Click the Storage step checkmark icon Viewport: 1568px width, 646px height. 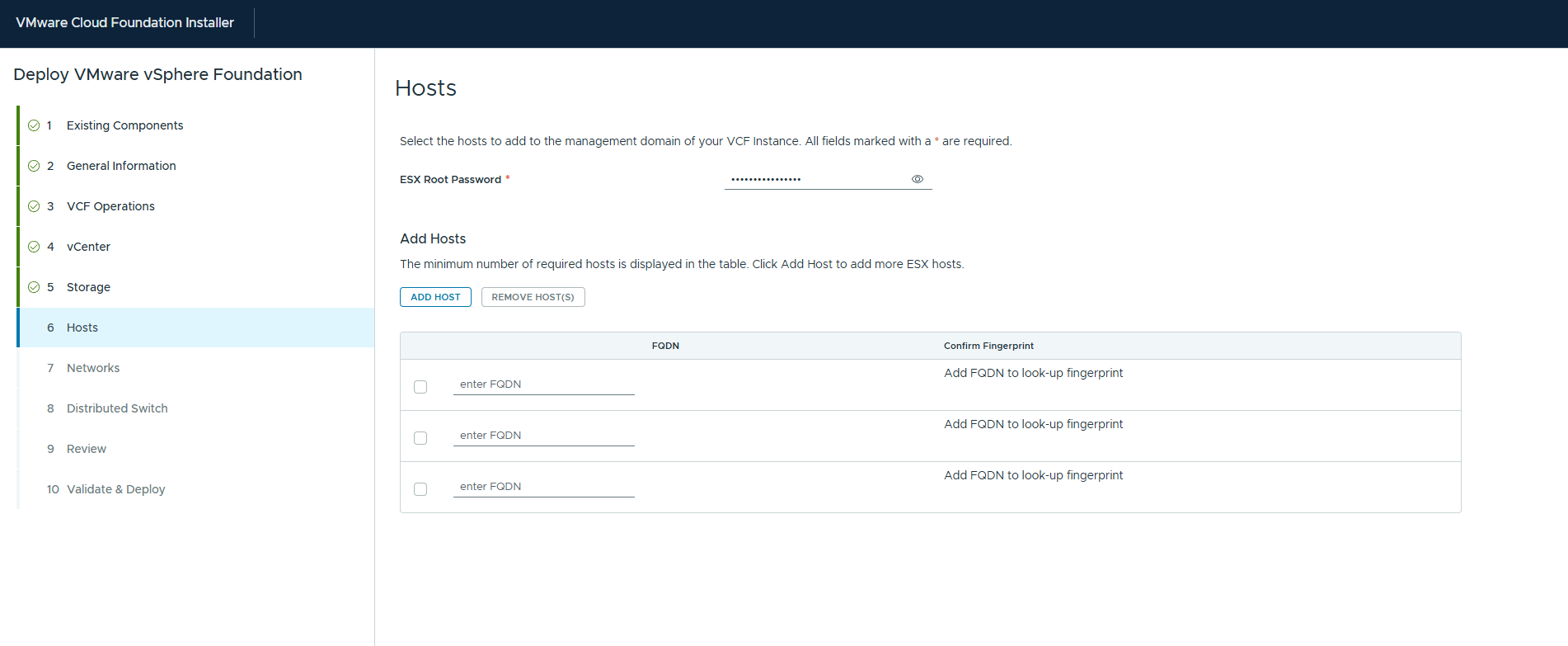[34, 287]
